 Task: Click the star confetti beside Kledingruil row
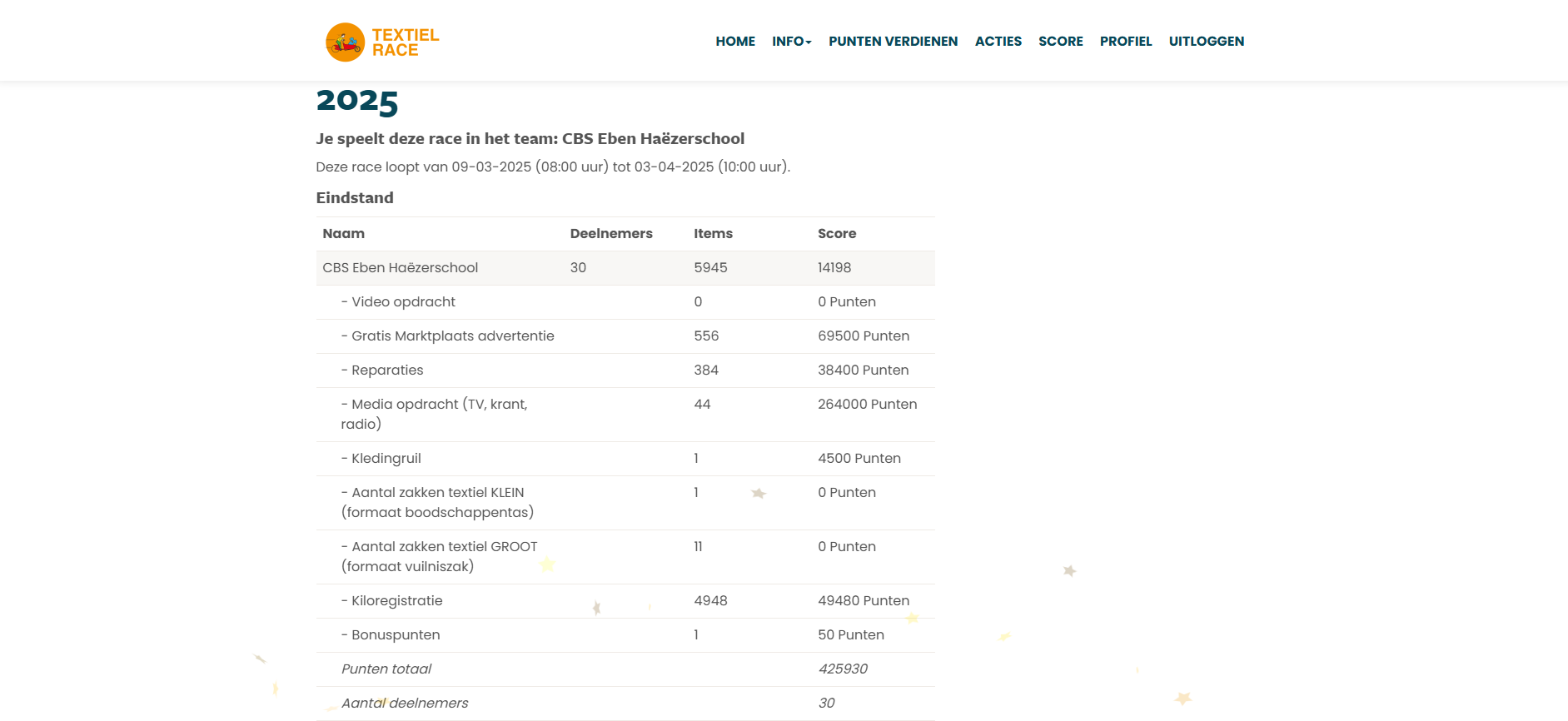coord(758,493)
